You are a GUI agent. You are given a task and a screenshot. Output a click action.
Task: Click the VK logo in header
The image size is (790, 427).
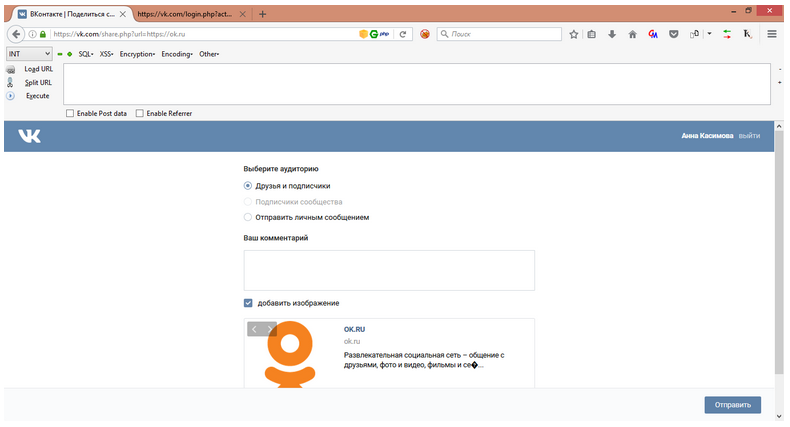click(x=29, y=136)
